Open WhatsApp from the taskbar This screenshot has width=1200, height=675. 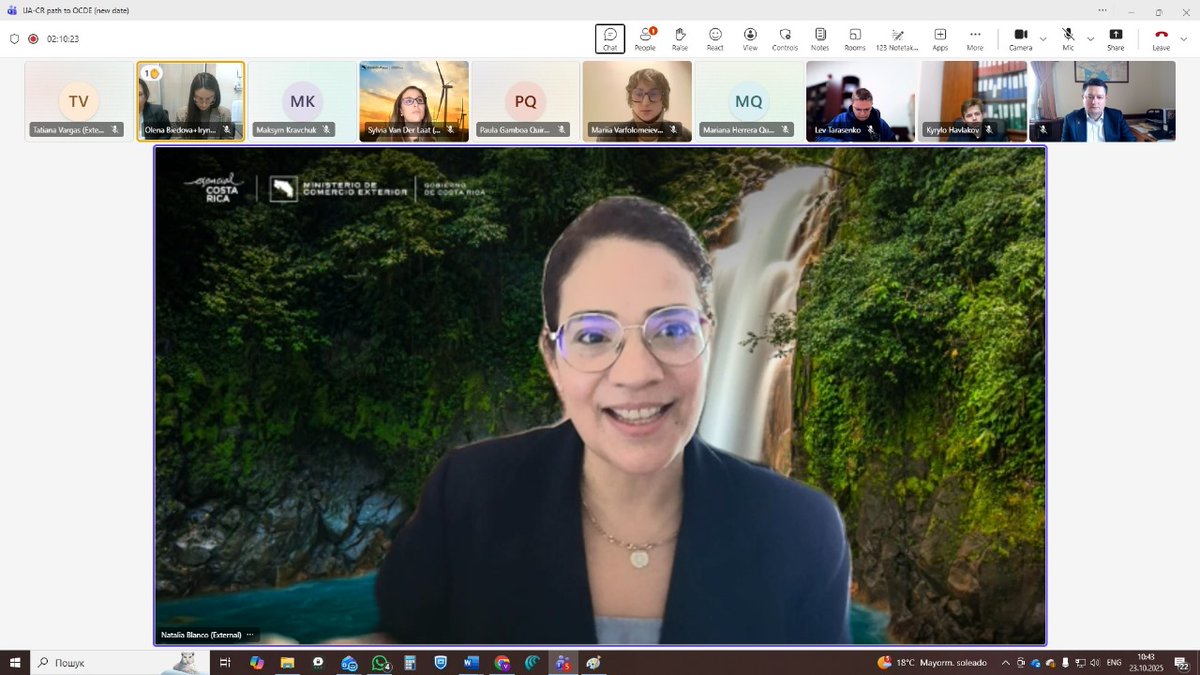(380, 662)
